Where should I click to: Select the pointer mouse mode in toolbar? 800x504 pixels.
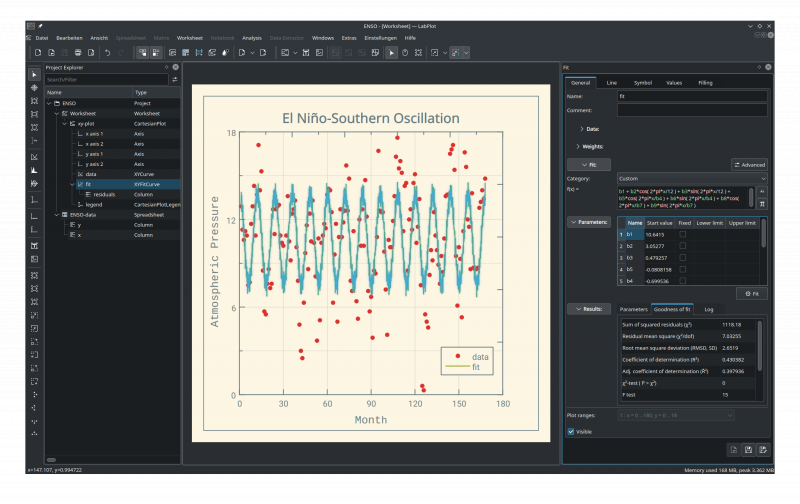[391, 53]
